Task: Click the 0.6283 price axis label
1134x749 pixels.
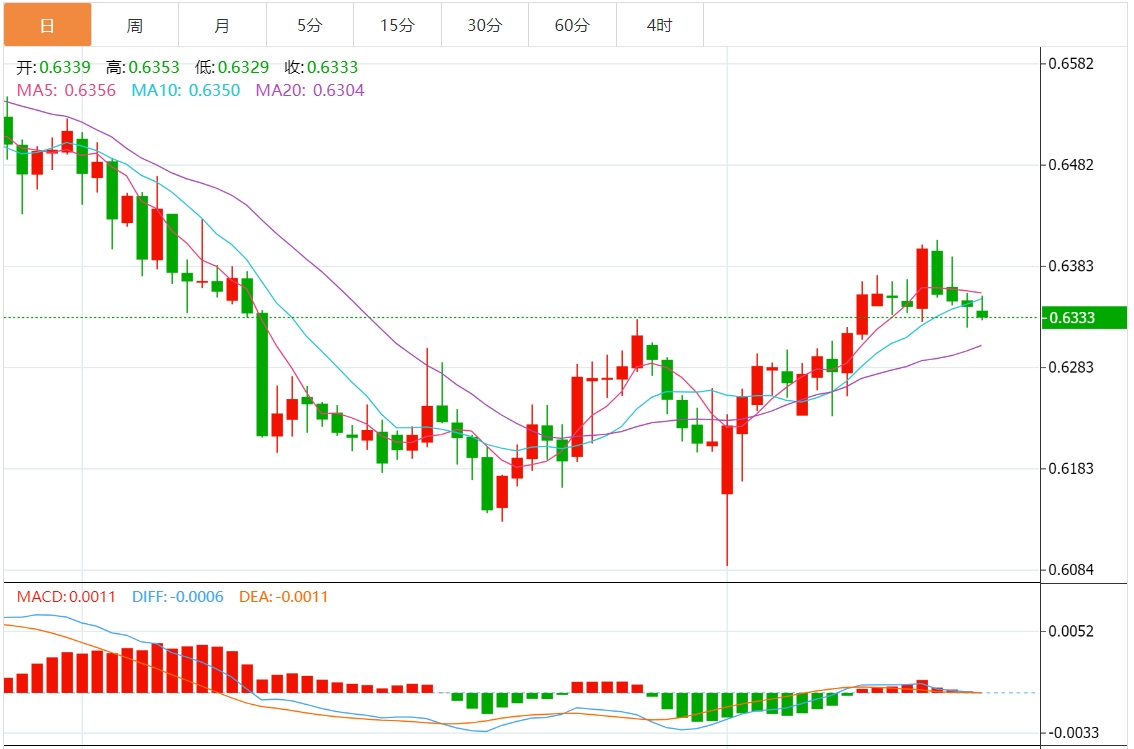Action: 1072,367
